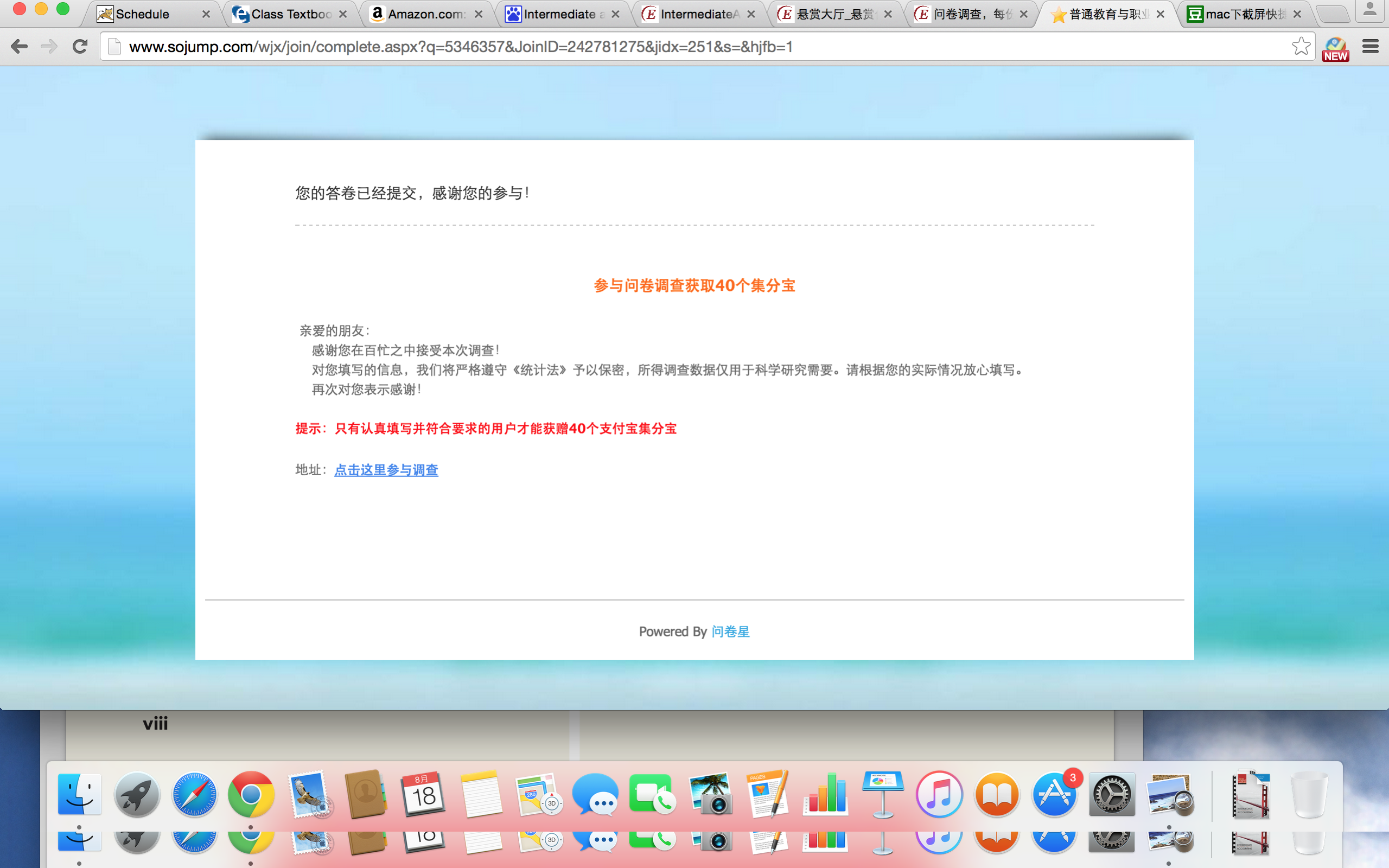
Task: Click the NEW extension icon in toolbar
Action: (1335, 48)
